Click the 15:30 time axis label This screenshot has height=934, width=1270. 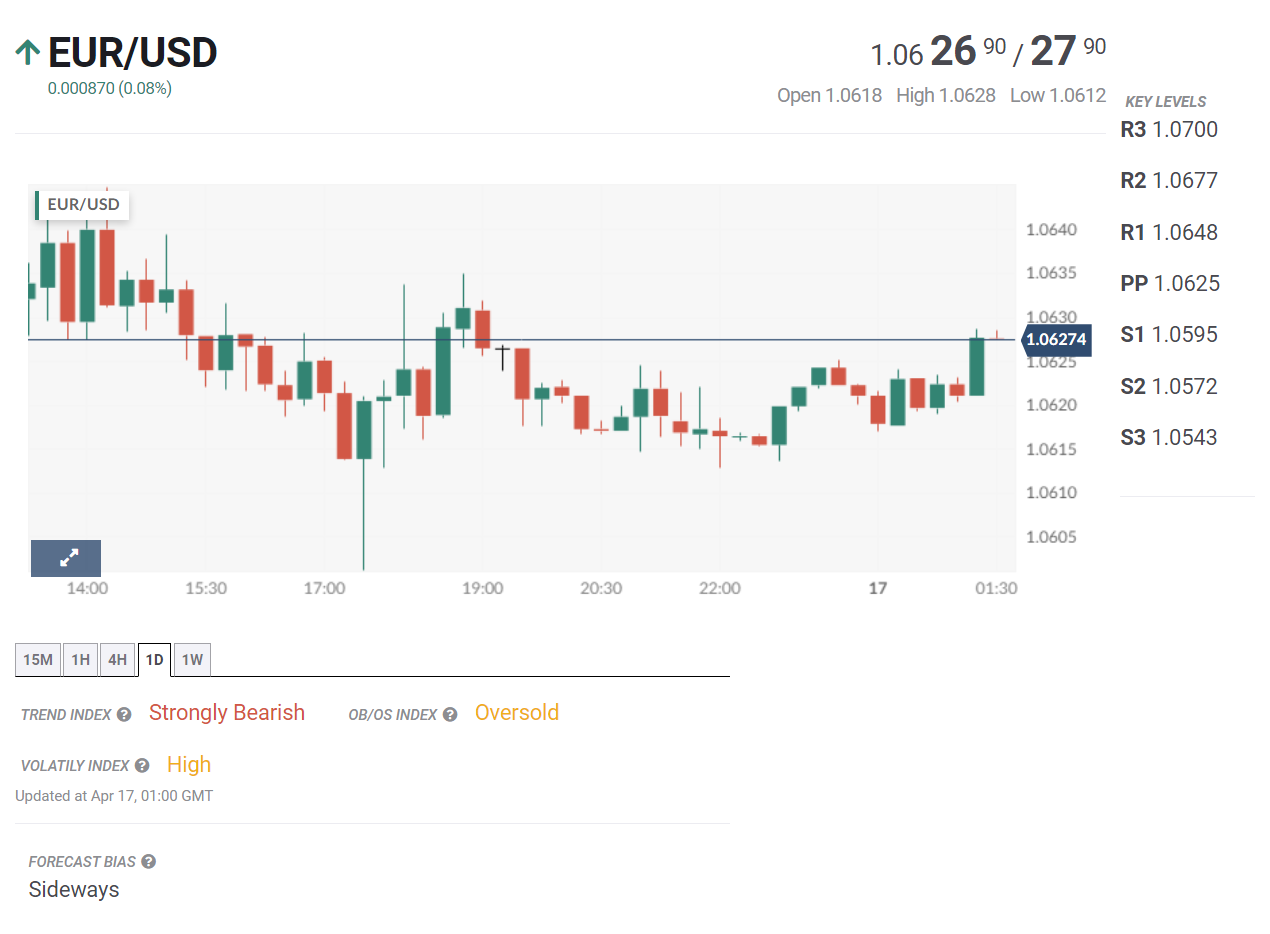(206, 589)
